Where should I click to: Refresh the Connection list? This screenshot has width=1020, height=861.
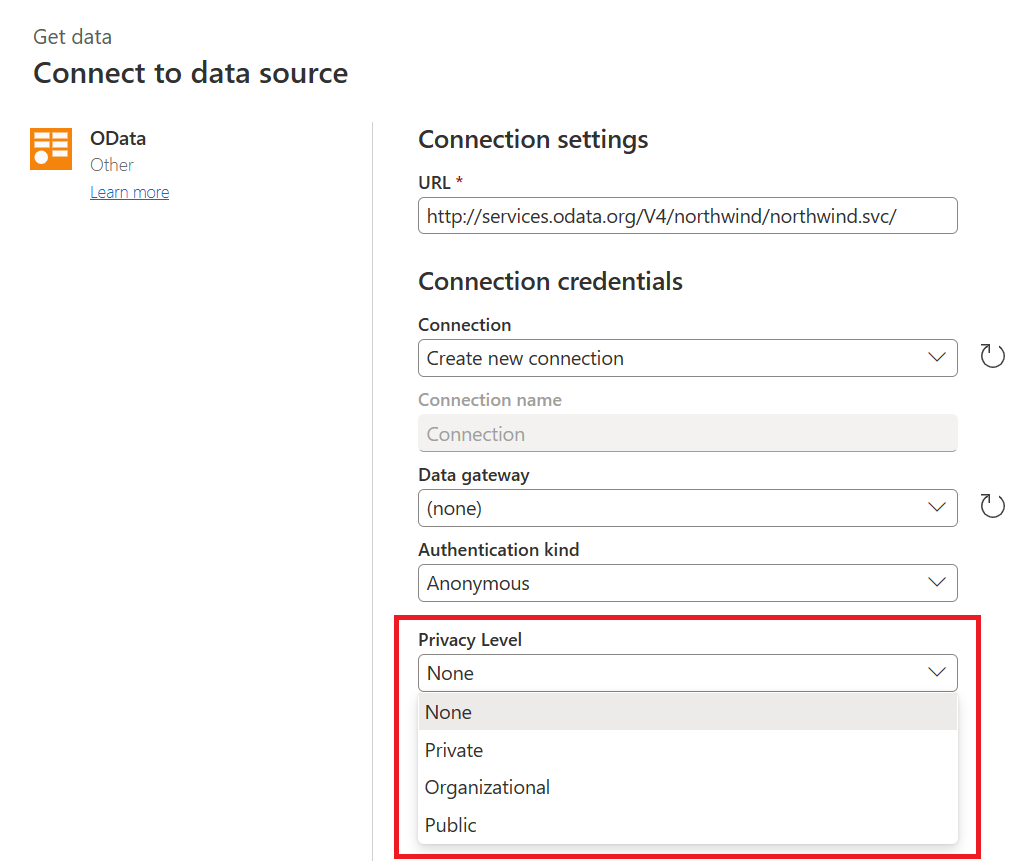click(x=992, y=356)
